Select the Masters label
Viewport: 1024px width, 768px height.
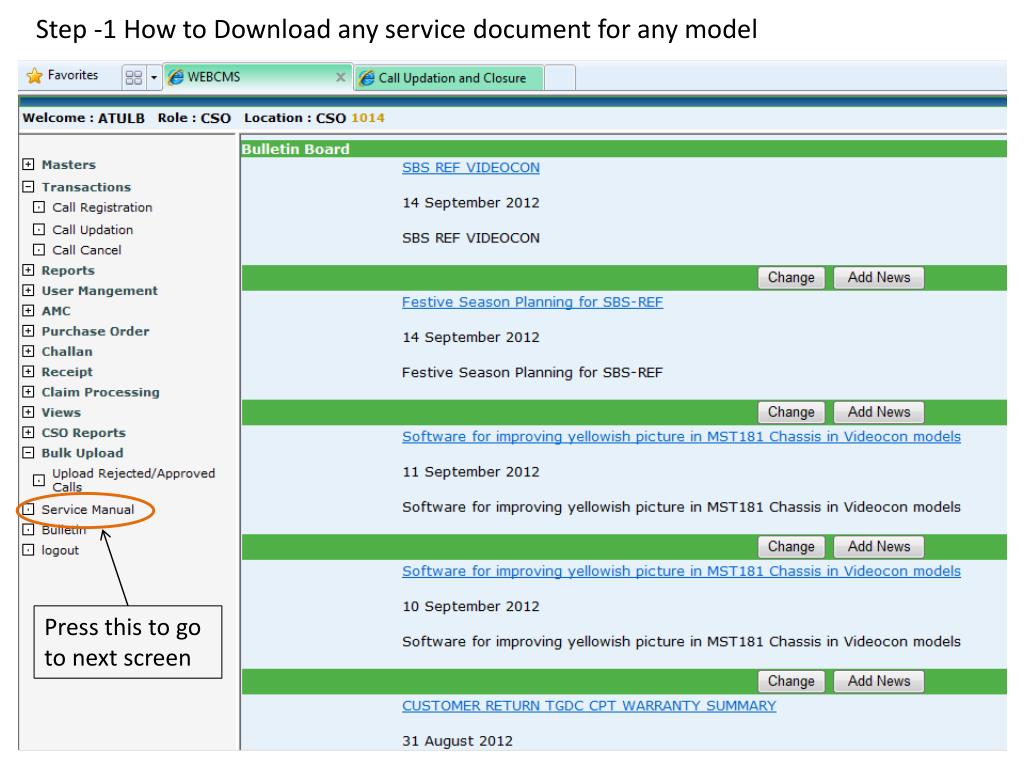[69, 165]
